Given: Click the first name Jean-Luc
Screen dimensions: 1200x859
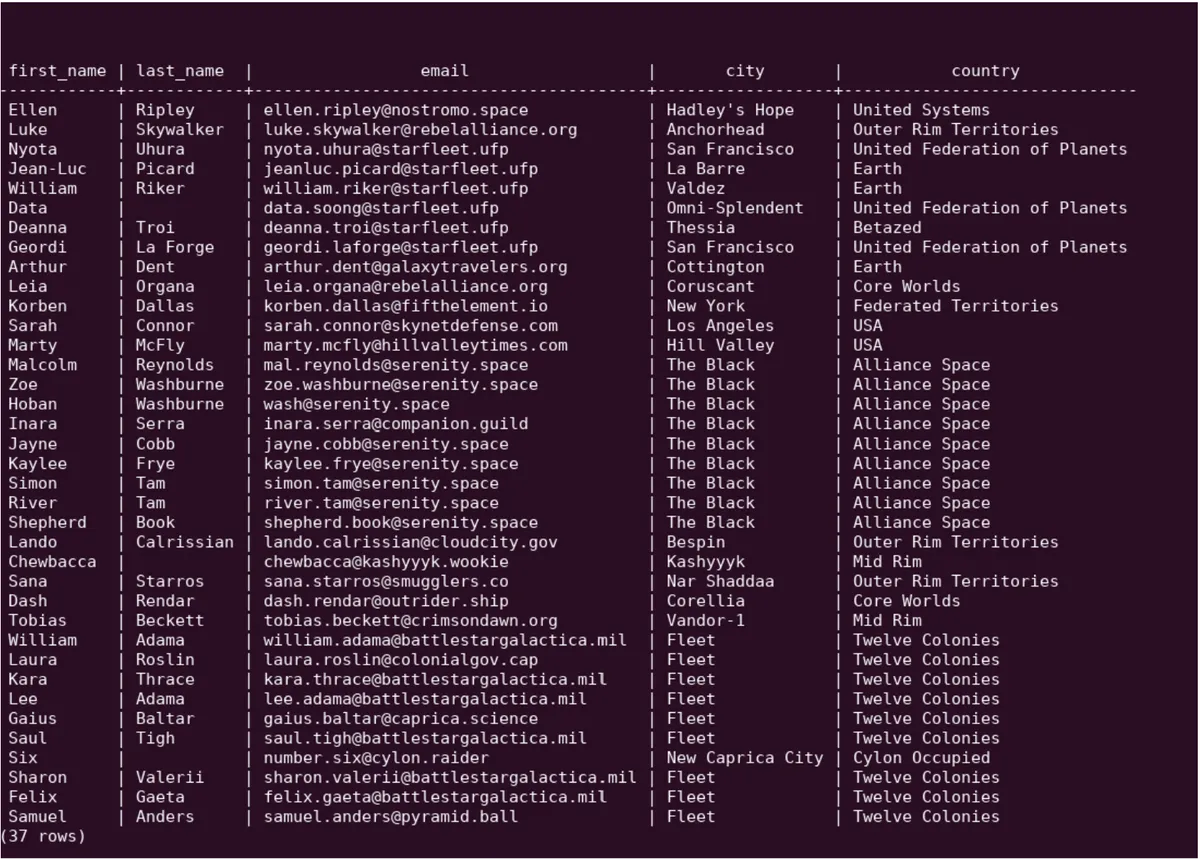Looking at the screenshot, I should (x=47, y=169).
